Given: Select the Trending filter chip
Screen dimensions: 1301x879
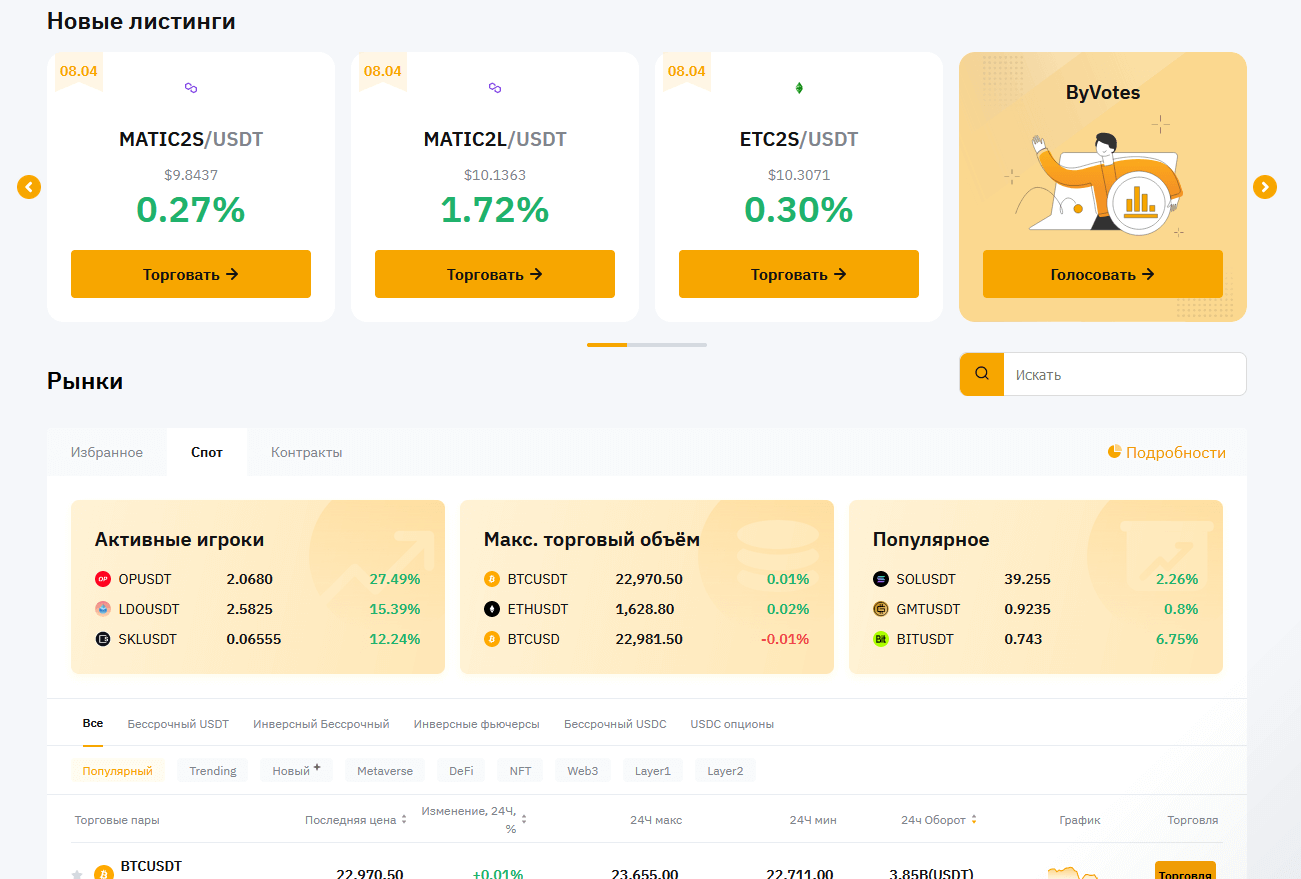Looking at the screenshot, I should pyautogui.click(x=213, y=771).
